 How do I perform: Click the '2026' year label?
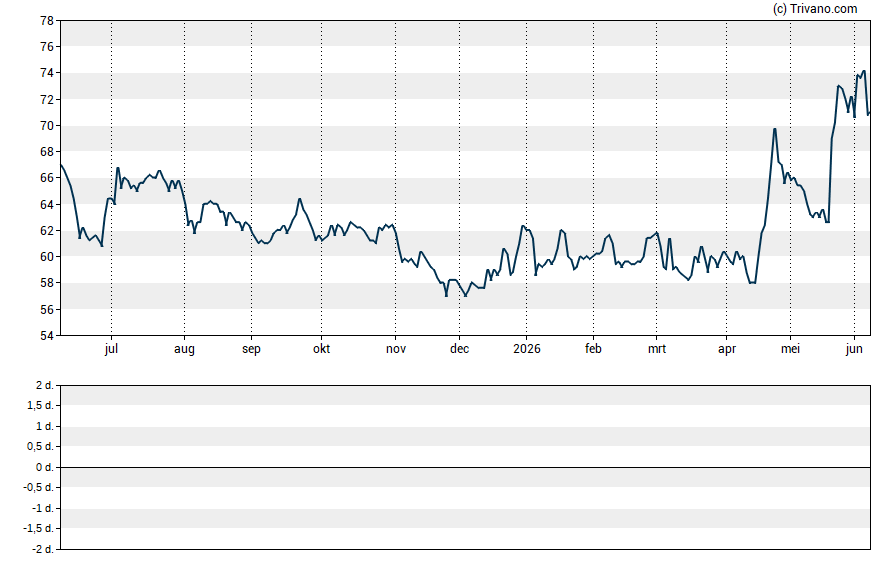click(527, 349)
